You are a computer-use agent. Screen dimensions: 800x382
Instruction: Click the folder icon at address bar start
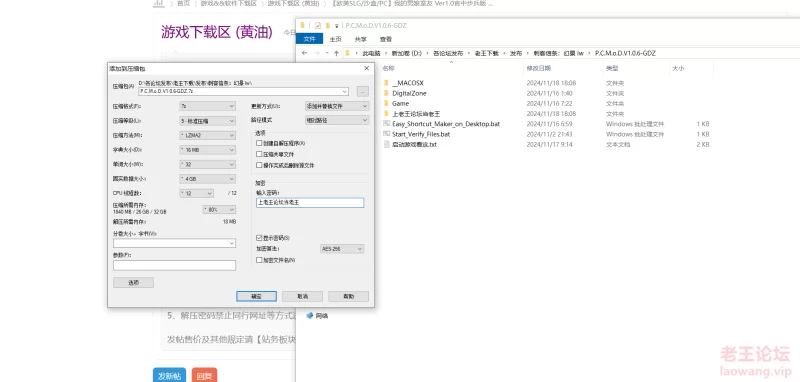pyautogui.click(x=347, y=53)
